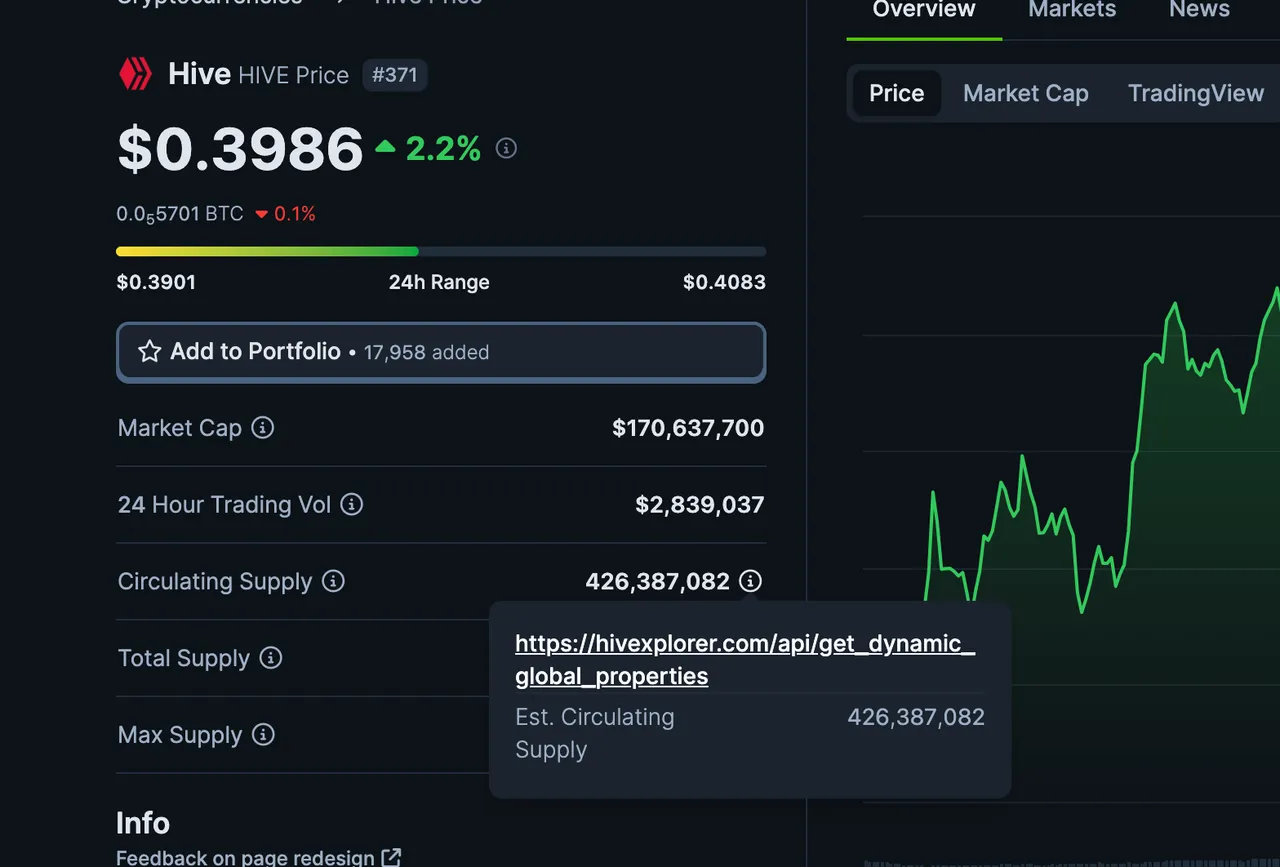The width and height of the screenshot is (1280, 867).
Task: Click the info icon beside 2.2% change
Action: [x=507, y=149]
